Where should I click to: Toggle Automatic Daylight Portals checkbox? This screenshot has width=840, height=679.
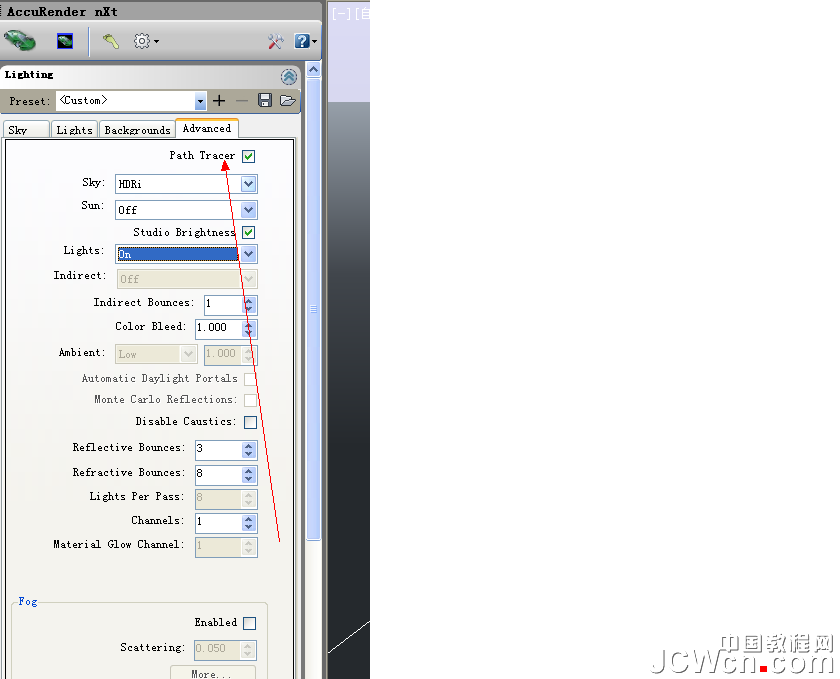click(250, 379)
